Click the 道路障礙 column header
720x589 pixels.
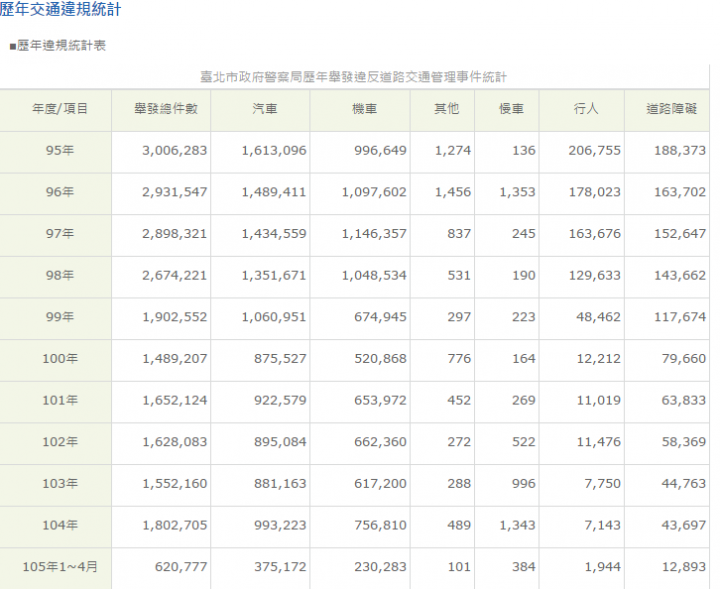[671, 109]
